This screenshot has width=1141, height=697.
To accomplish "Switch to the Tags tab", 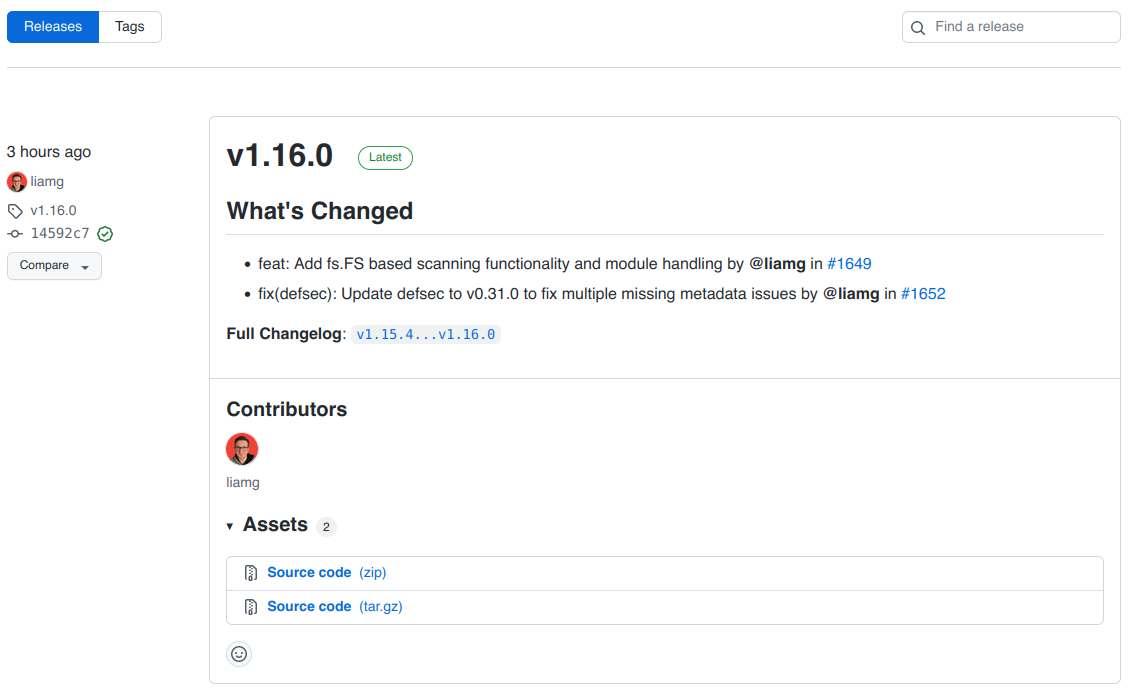I will (x=130, y=27).
